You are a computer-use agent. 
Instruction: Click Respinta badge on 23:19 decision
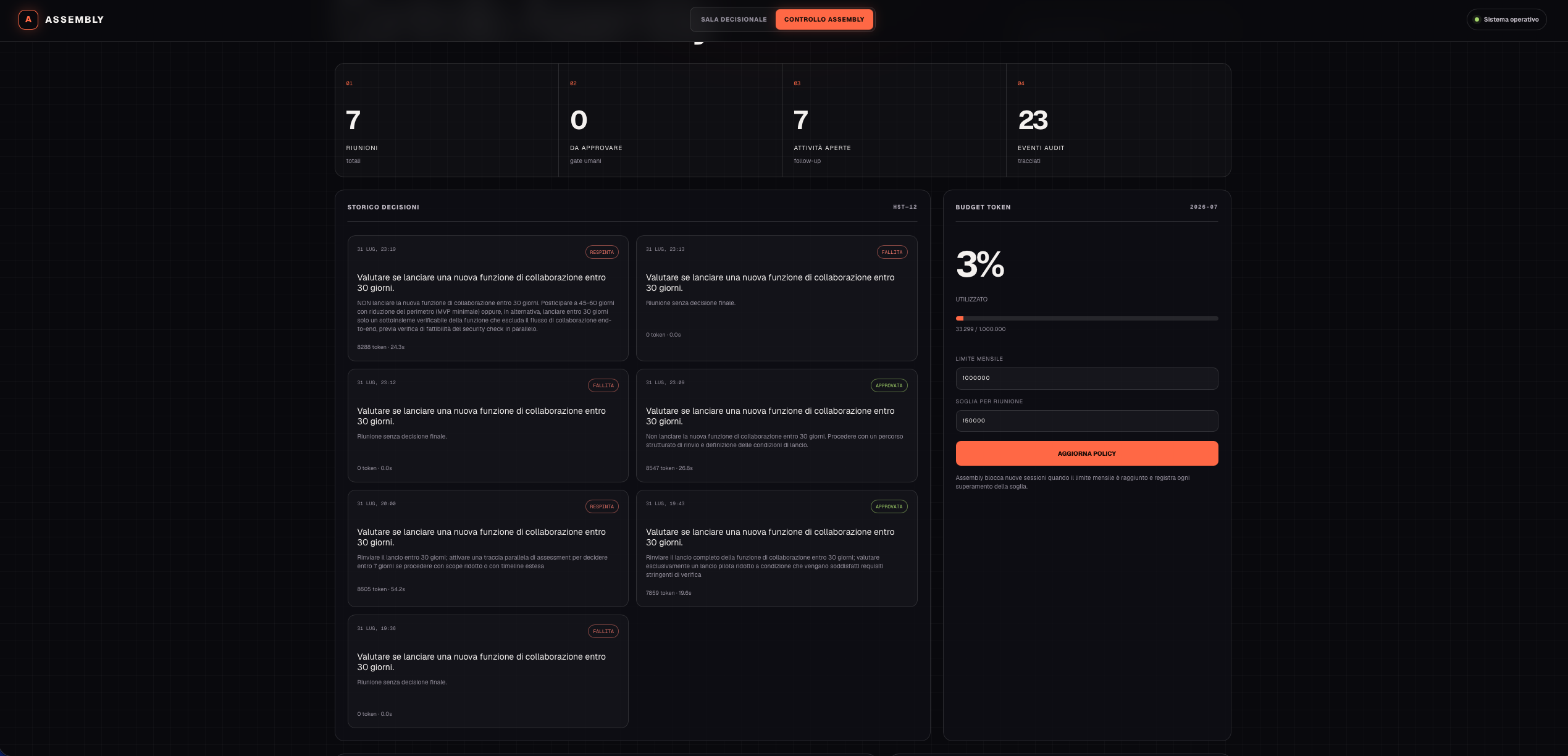pos(602,252)
